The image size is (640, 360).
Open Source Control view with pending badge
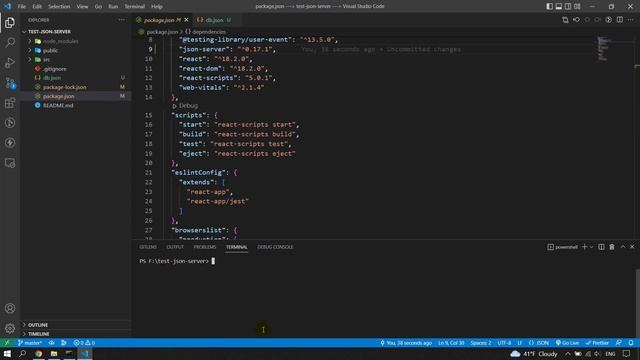tap(10, 83)
